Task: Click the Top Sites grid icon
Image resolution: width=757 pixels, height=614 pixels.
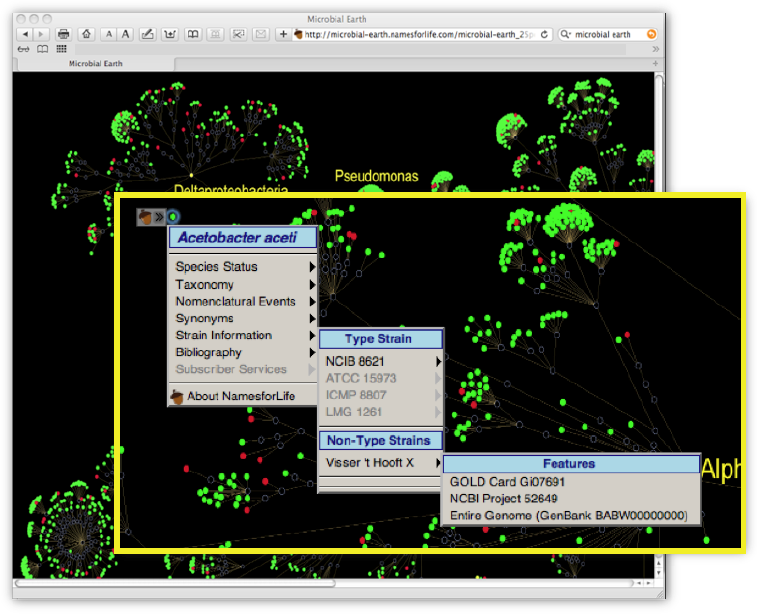Action: (x=62, y=48)
